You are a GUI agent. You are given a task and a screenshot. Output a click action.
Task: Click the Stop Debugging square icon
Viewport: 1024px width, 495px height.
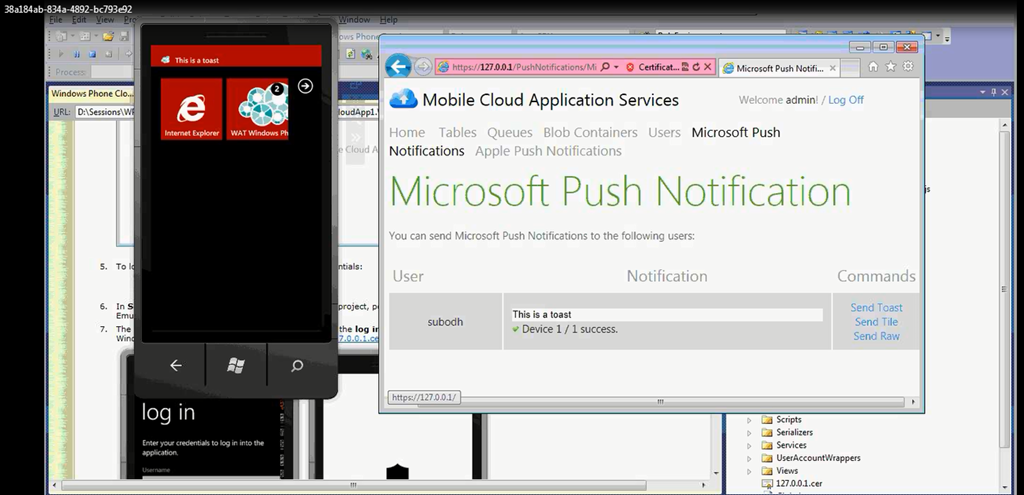(92, 54)
